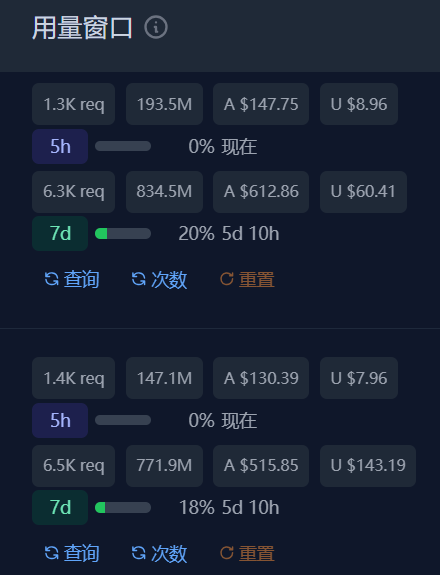The width and height of the screenshot is (440, 575).
Task: Click the refresh icon next to first 查询
Action: [51, 279]
